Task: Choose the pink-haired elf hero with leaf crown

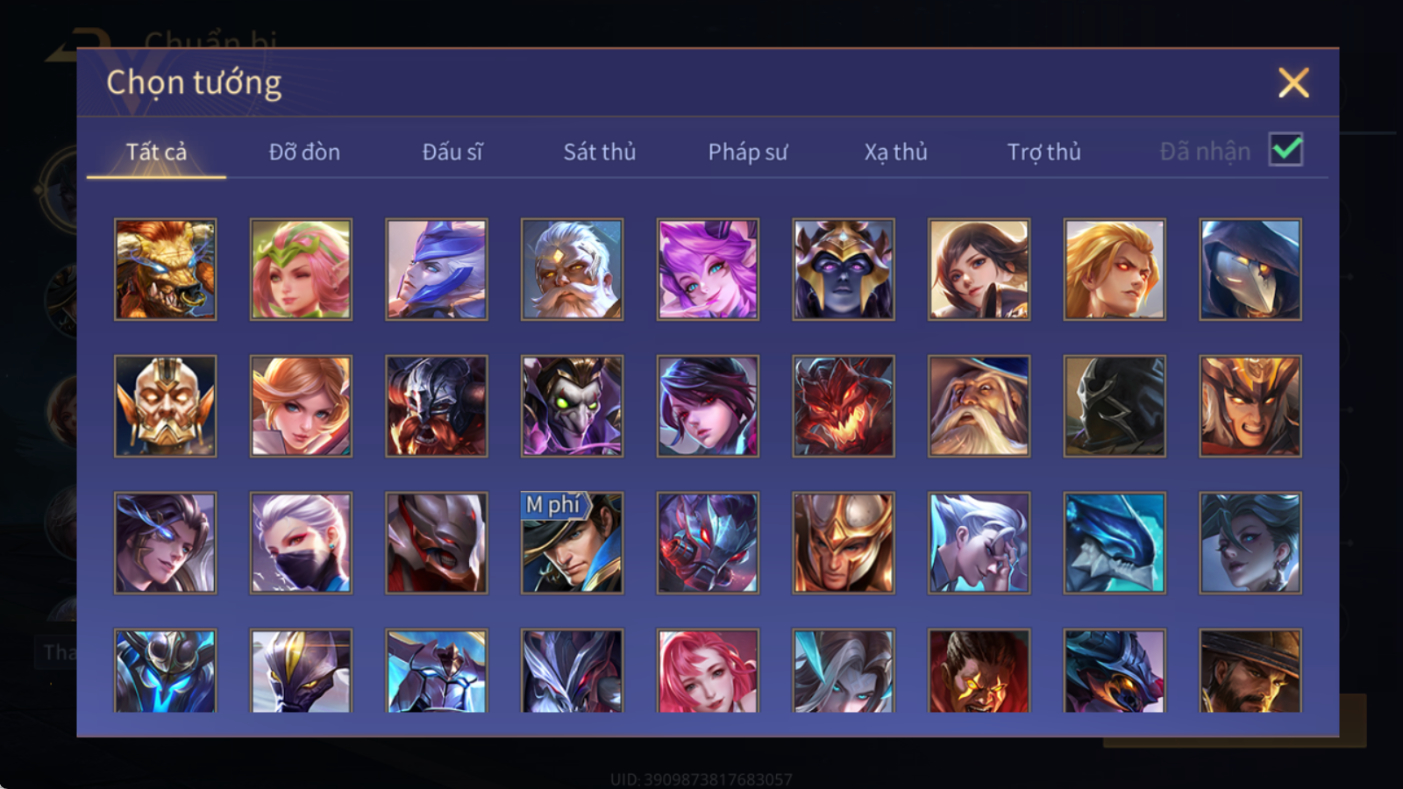Action: click(x=301, y=270)
